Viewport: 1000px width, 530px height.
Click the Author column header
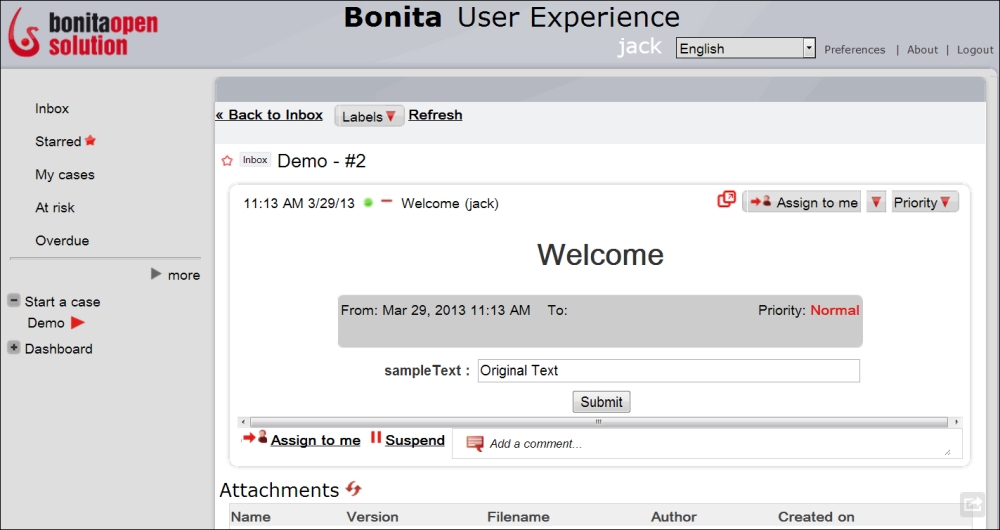tap(673, 517)
